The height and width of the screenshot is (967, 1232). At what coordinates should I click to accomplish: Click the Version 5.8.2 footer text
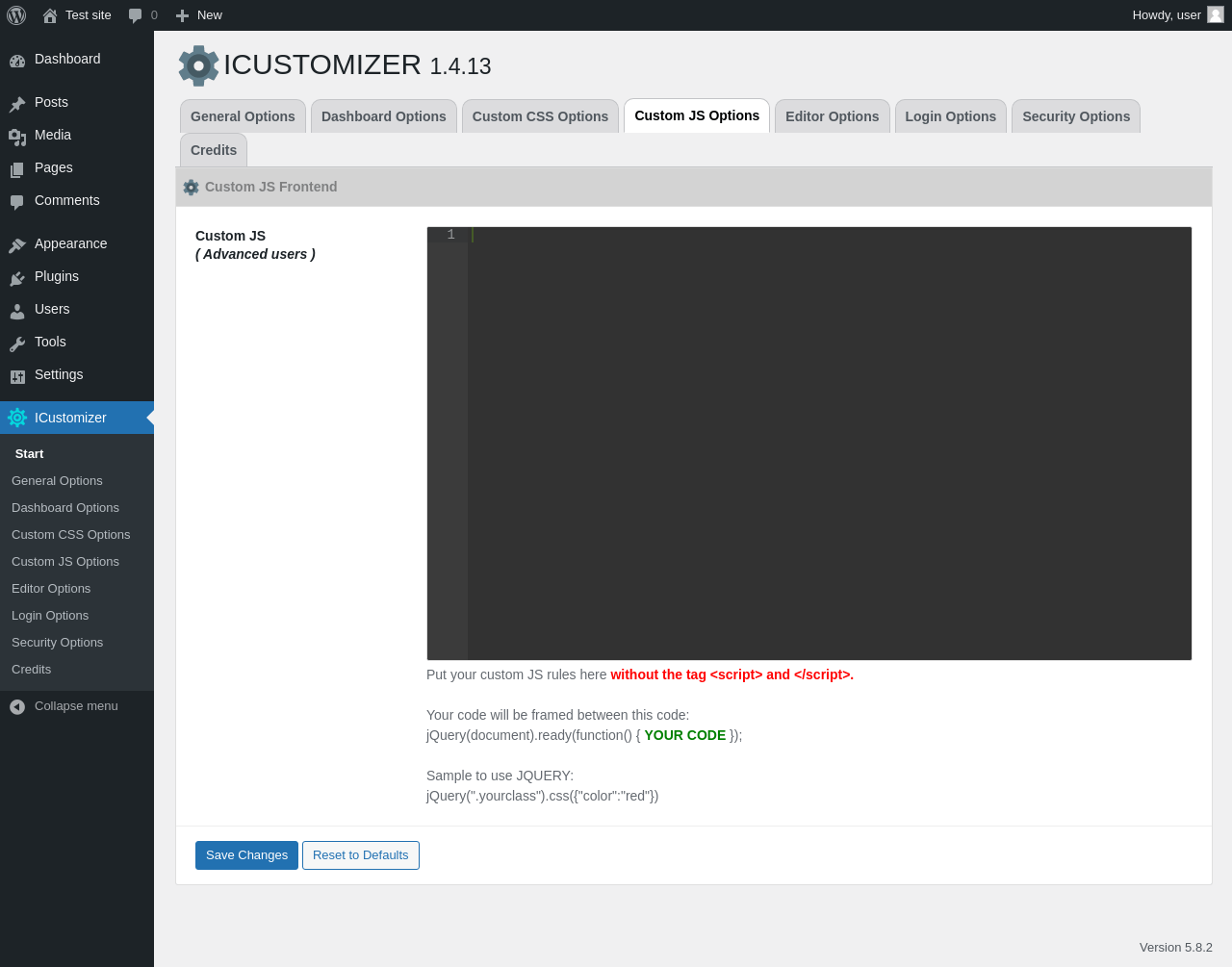[1176, 948]
